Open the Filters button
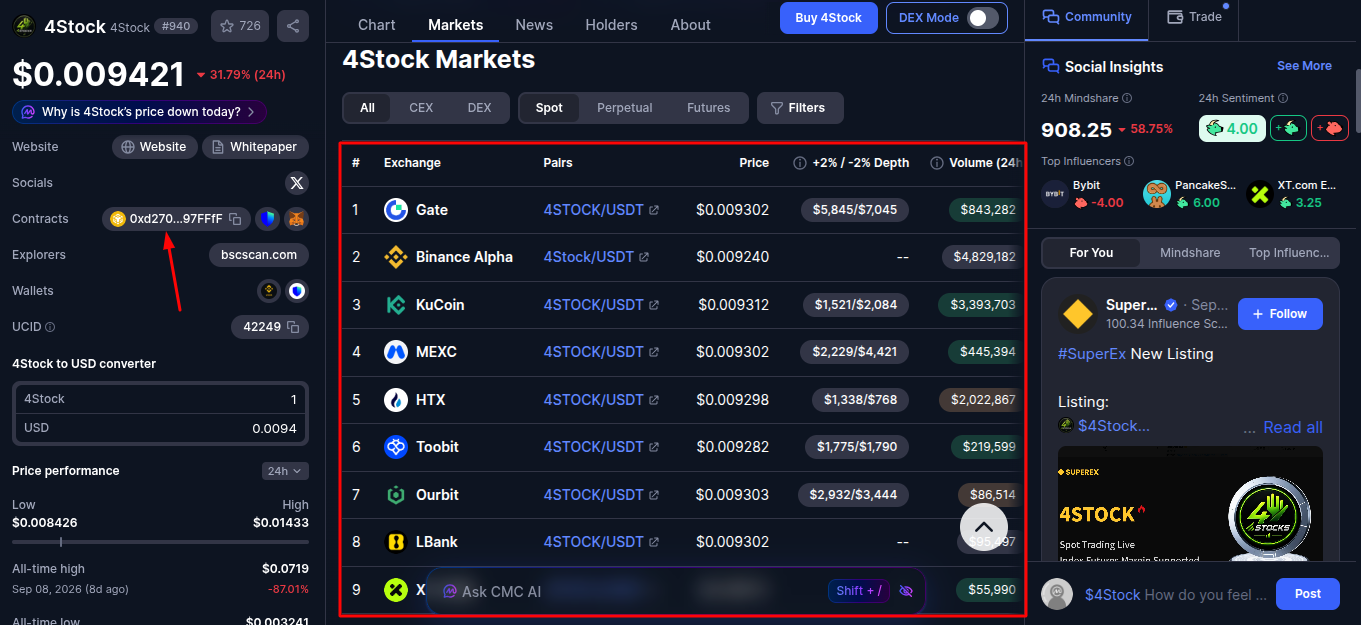 800,108
